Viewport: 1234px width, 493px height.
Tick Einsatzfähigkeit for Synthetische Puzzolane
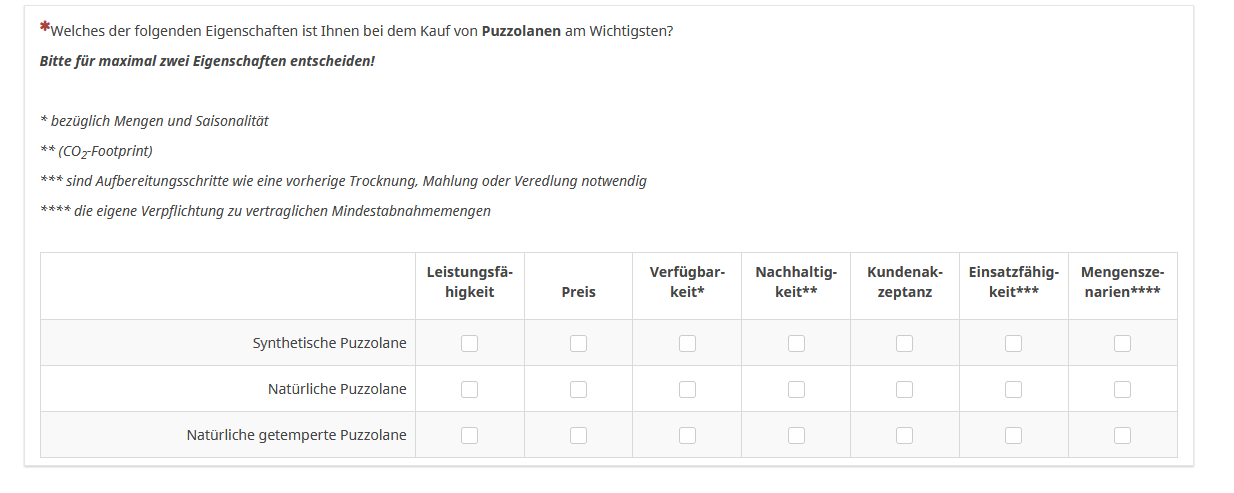(1013, 343)
